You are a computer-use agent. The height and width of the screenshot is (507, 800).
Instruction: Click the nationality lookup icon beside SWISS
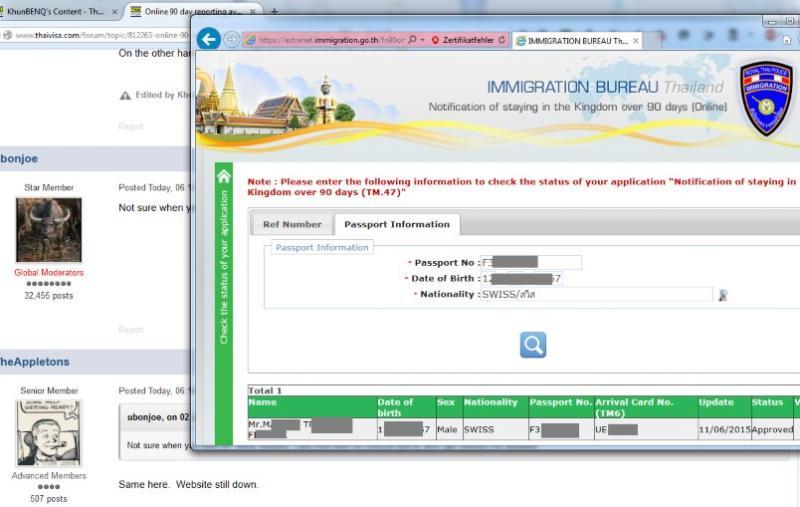click(x=722, y=295)
